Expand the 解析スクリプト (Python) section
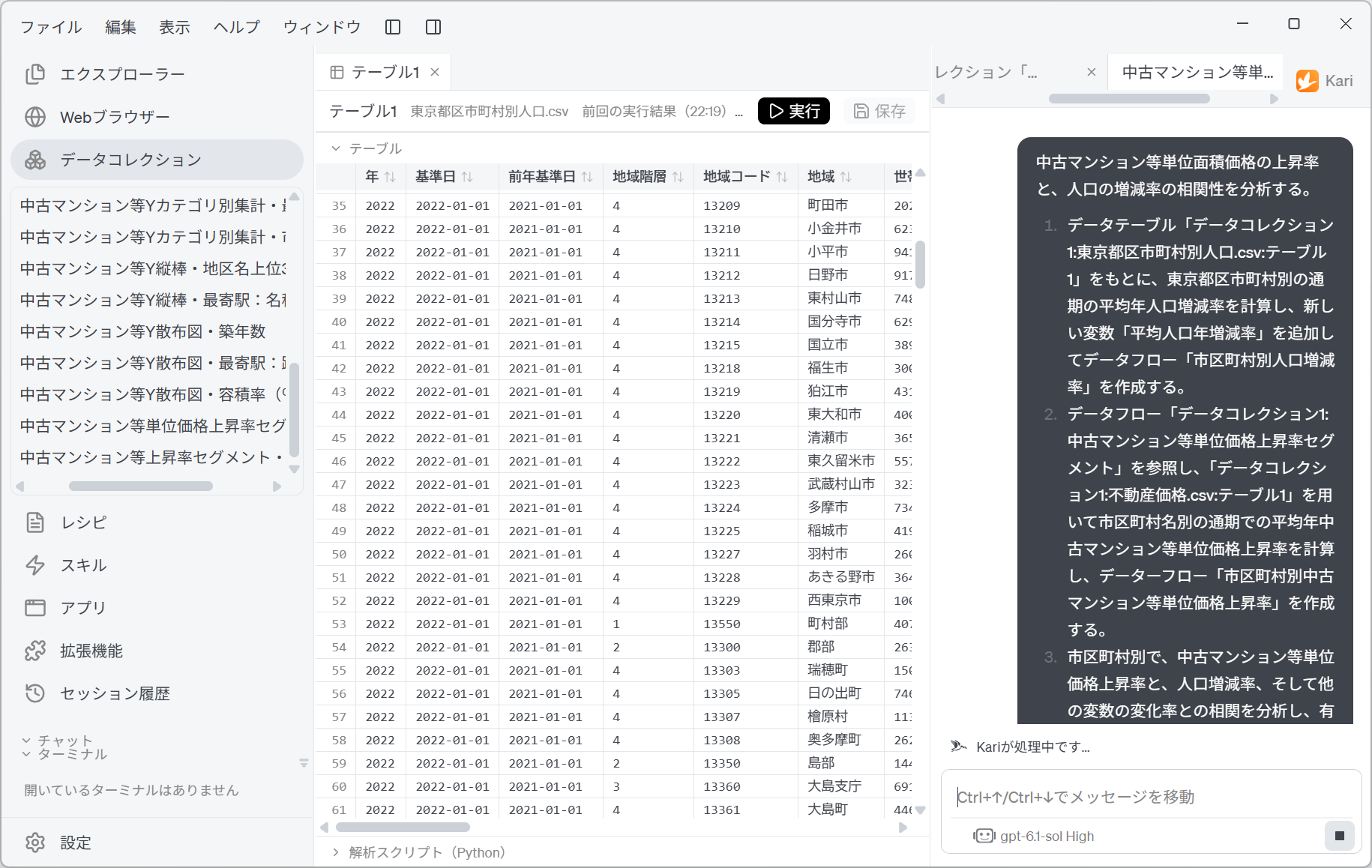This screenshot has height=868, width=1372. coord(336,852)
